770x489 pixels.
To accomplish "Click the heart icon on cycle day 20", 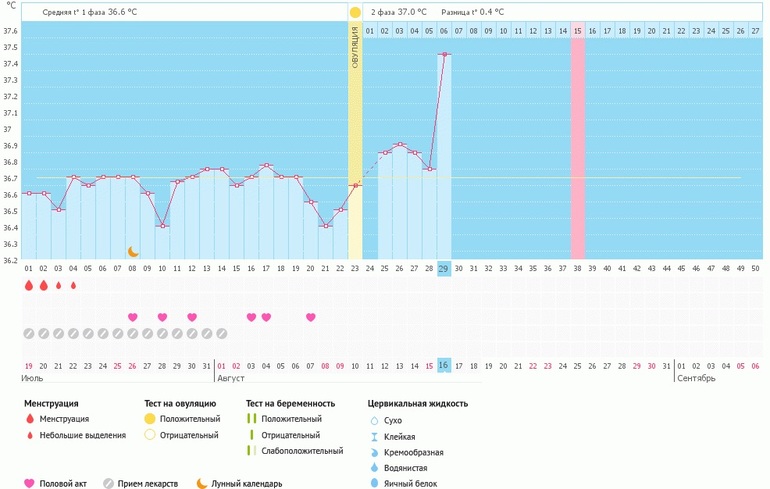I will tap(310, 317).
